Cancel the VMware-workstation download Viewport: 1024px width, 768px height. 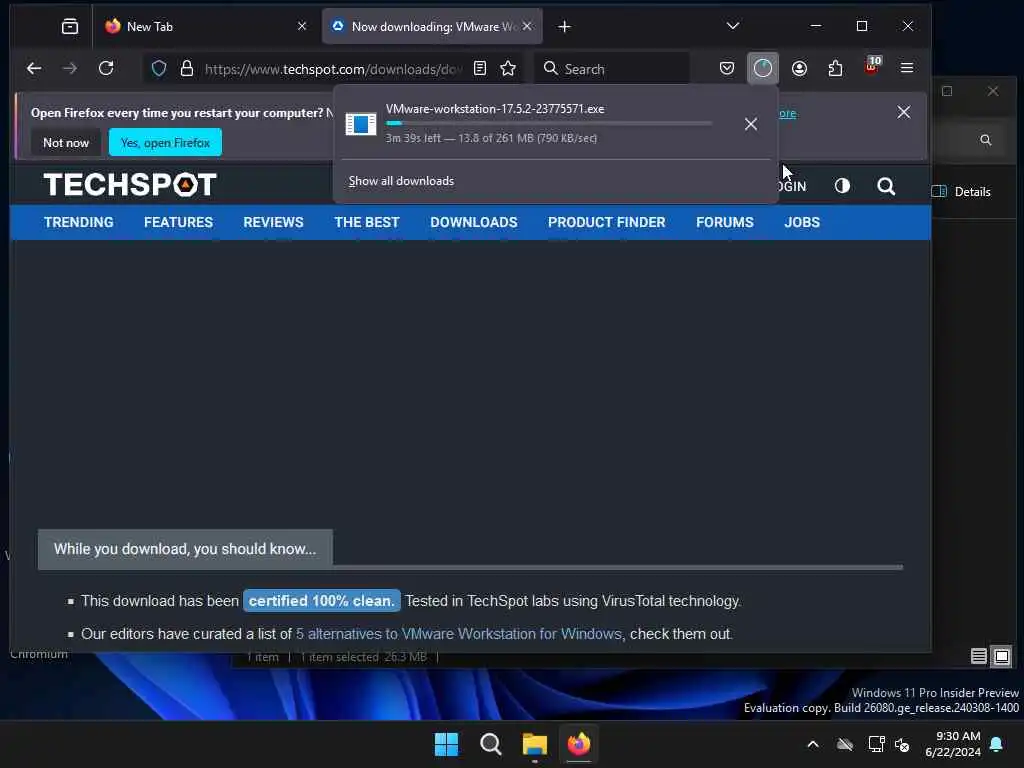[x=750, y=124]
